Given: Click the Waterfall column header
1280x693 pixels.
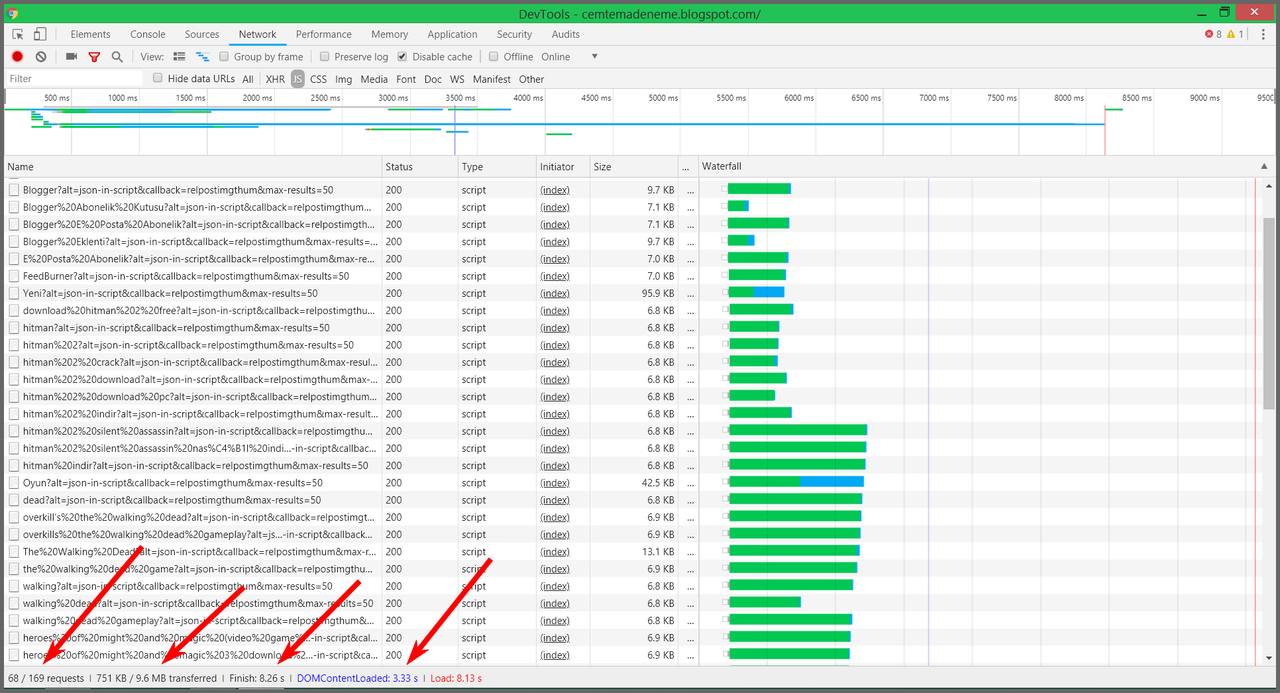Looking at the screenshot, I should point(985,167).
